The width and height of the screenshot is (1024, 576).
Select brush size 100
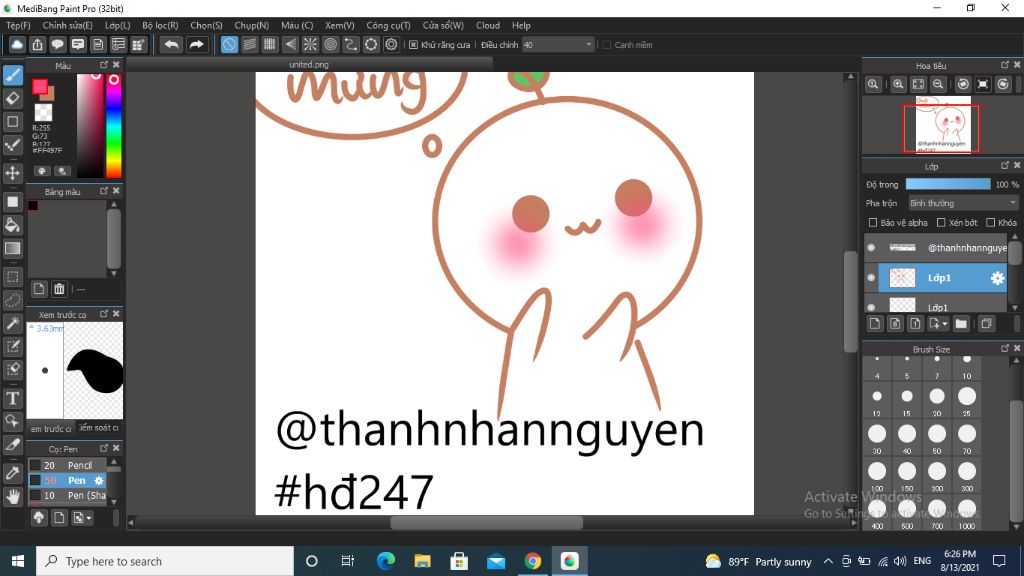click(x=877, y=475)
